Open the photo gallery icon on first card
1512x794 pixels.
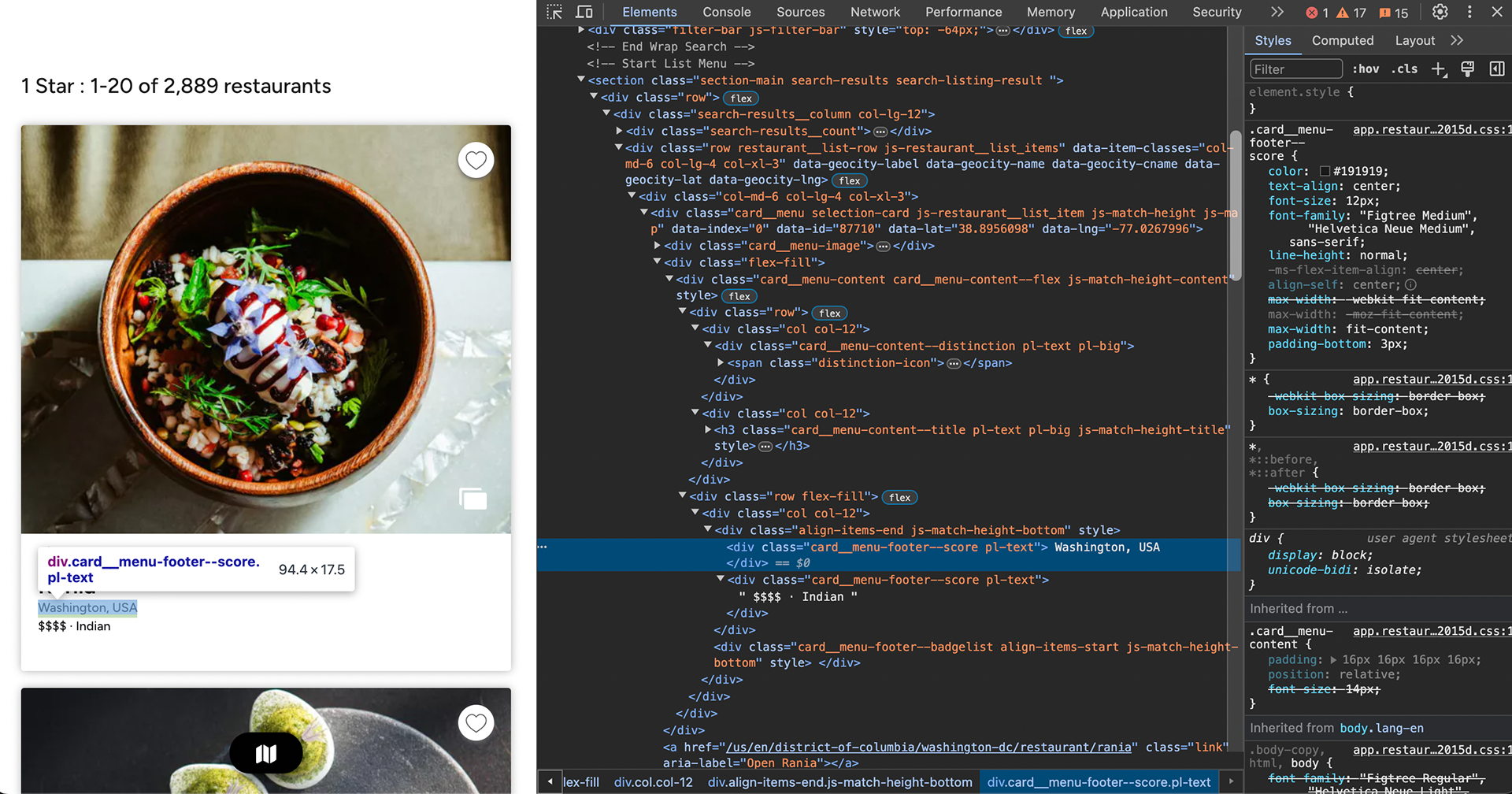pos(473,499)
